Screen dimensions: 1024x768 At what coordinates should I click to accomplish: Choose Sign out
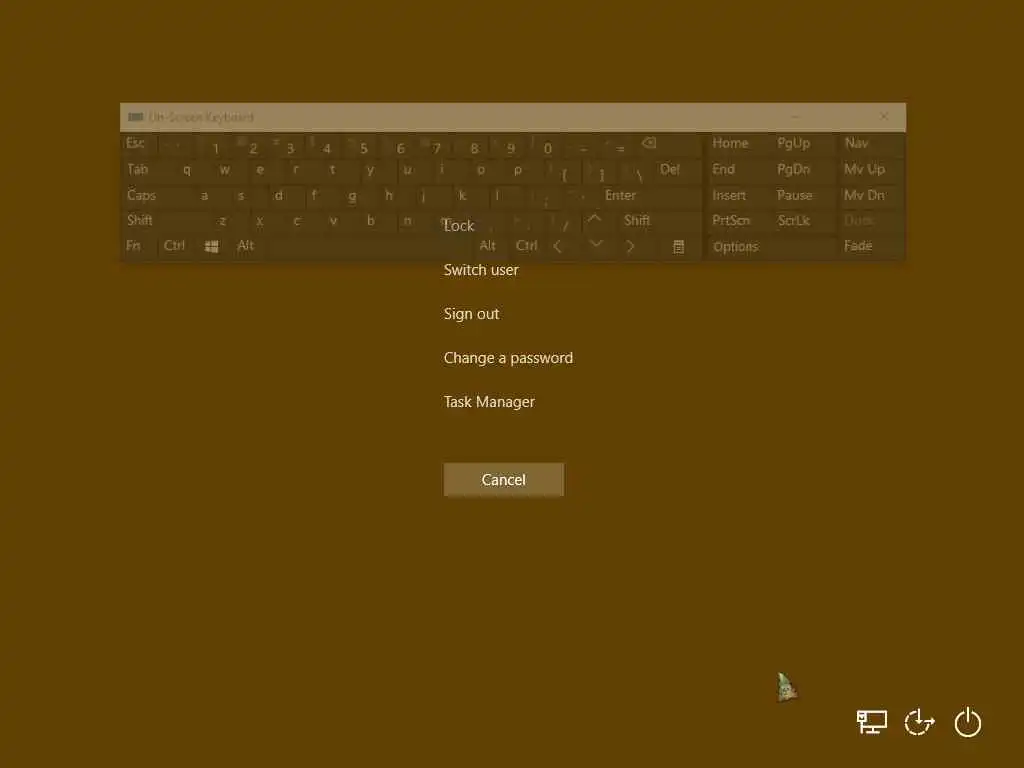(x=472, y=314)
